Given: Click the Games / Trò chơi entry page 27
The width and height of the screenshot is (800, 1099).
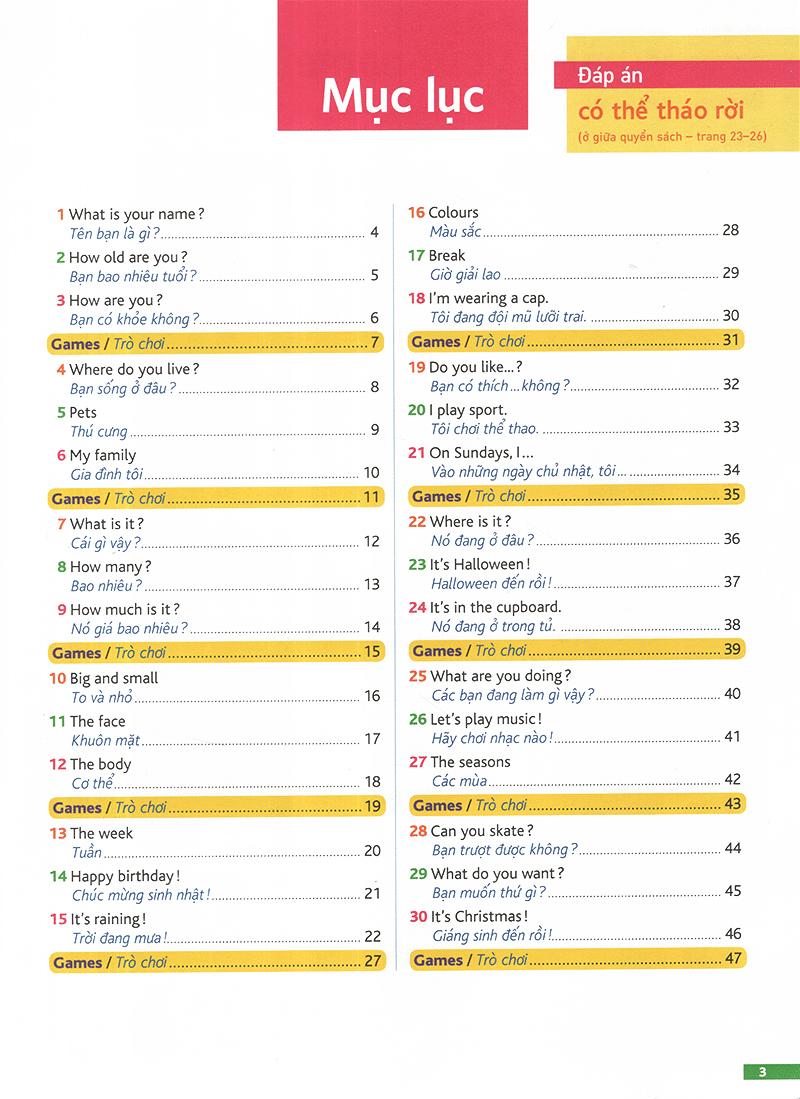Looking at the screenshot, I should 217,962.
